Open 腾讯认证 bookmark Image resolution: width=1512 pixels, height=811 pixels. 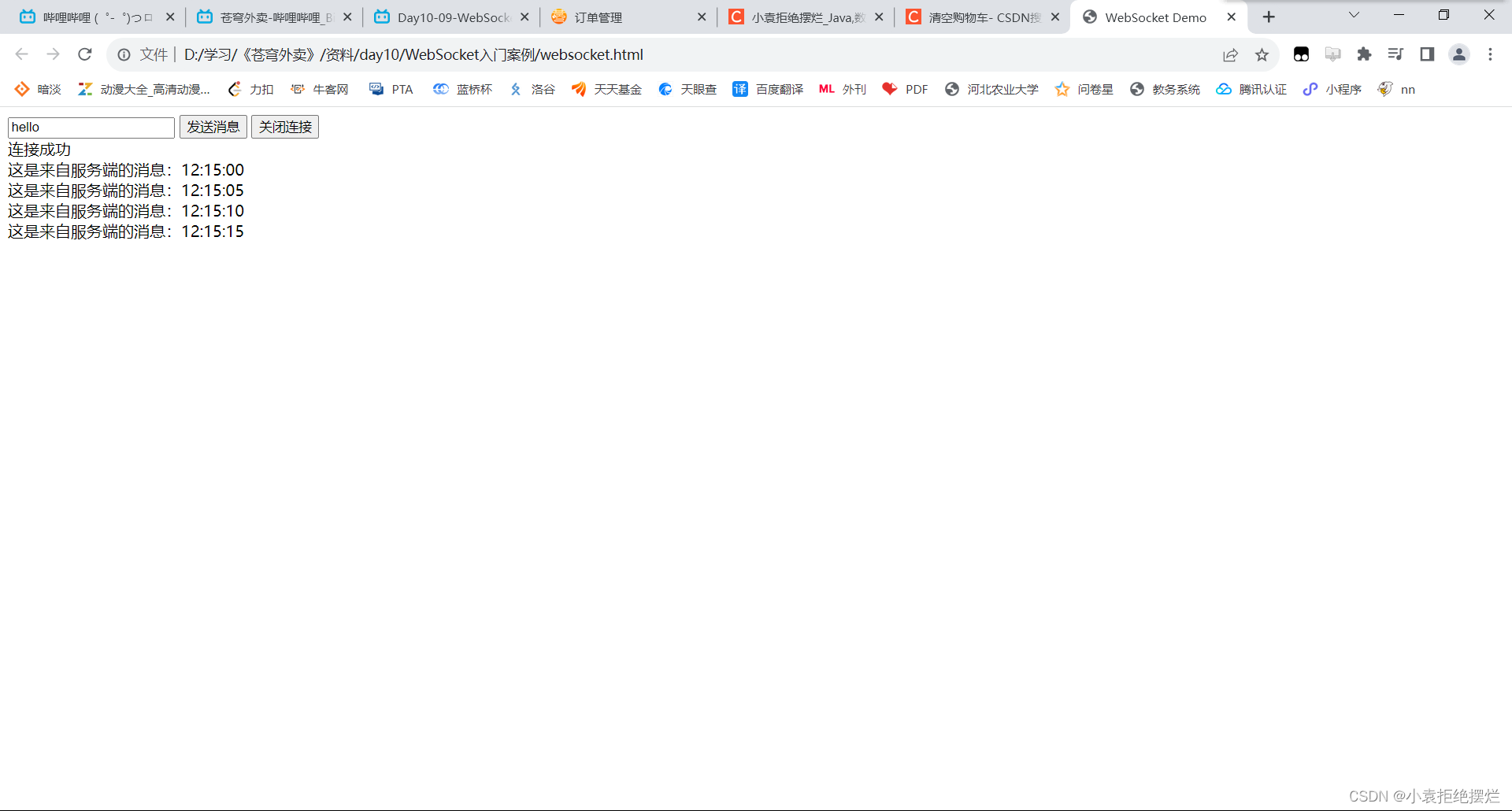pyautogui.click(x=1251, y=89)
